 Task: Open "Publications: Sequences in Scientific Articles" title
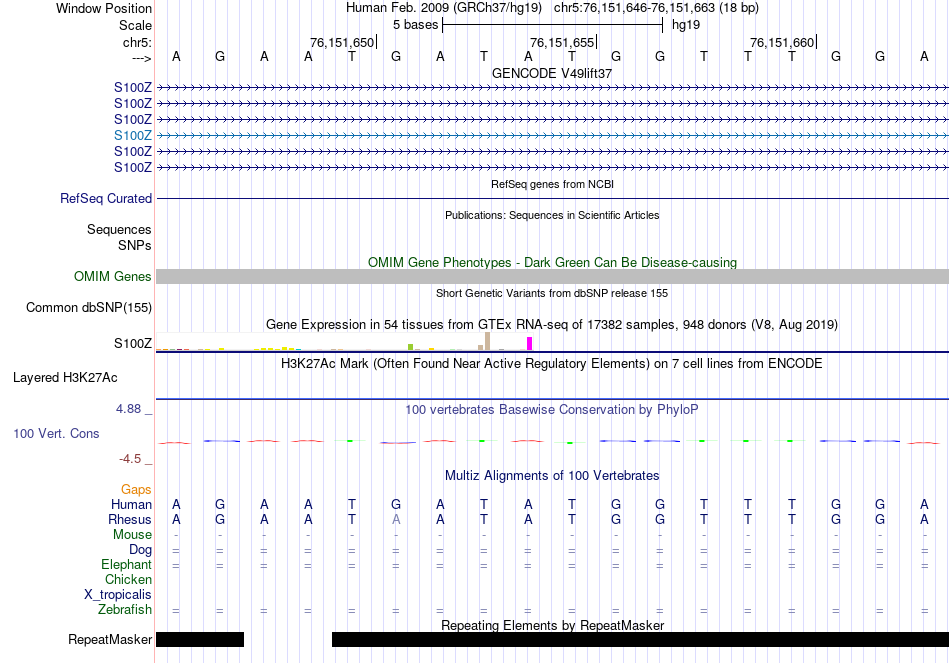[552, 215]
